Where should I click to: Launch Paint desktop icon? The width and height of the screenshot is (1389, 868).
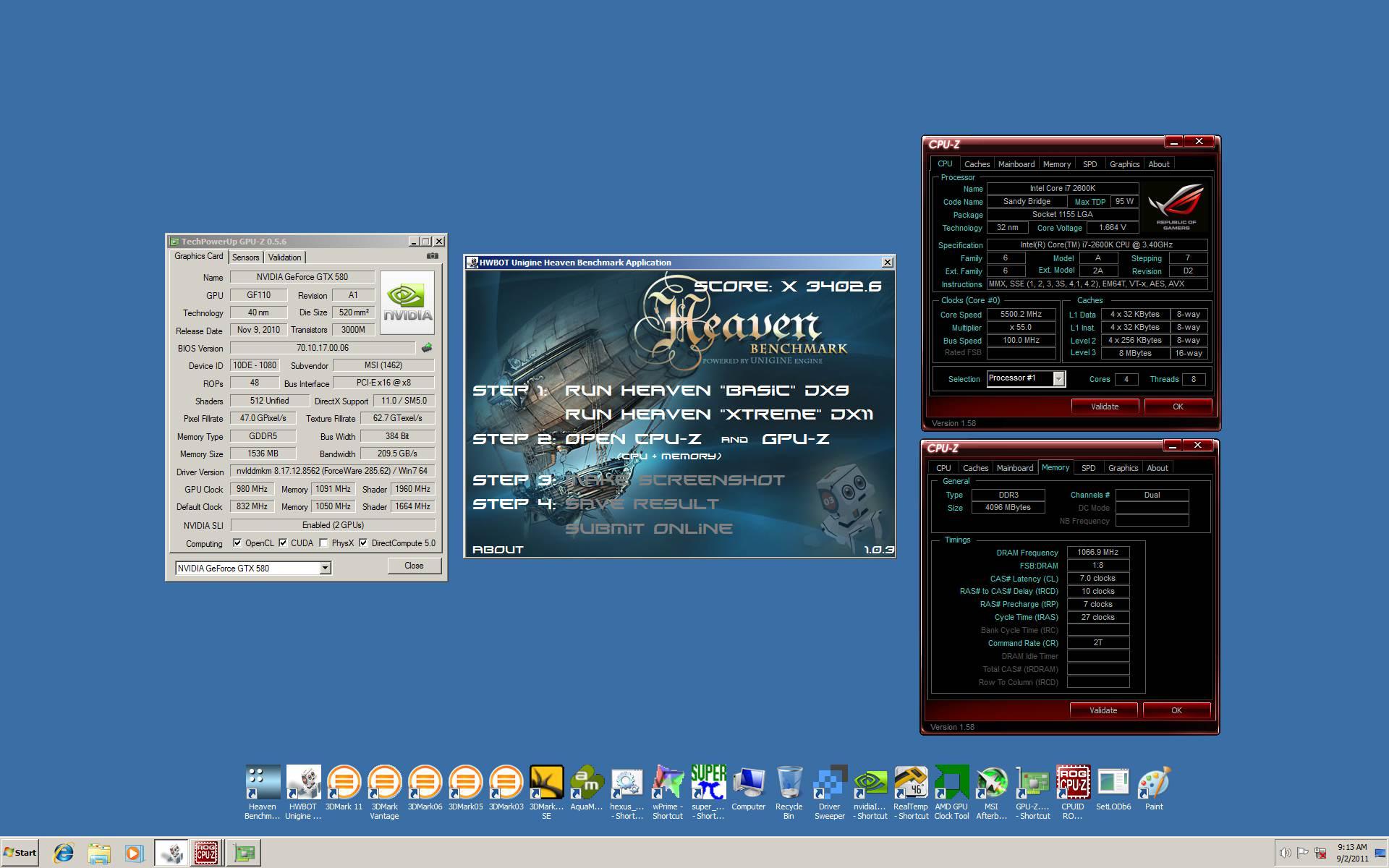pos(1154,788)
